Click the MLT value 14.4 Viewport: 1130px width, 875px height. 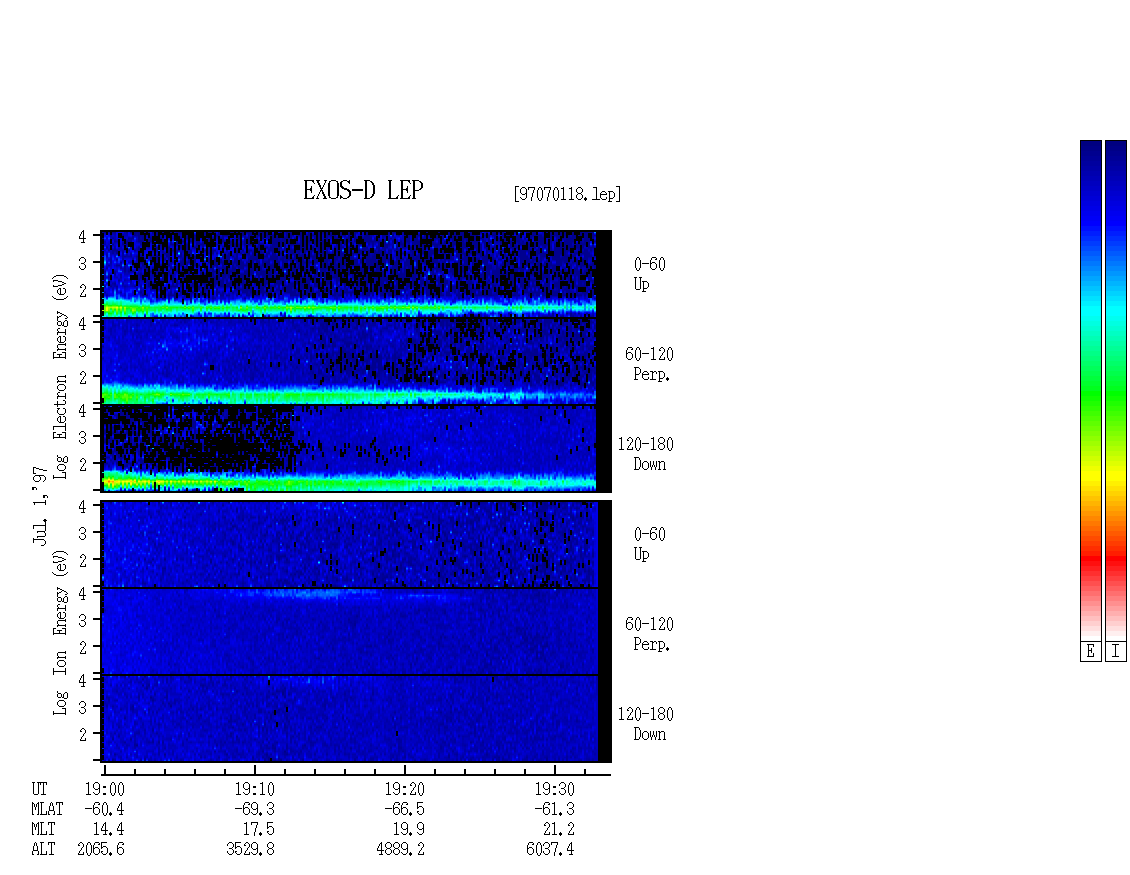(x=110, y=830)
